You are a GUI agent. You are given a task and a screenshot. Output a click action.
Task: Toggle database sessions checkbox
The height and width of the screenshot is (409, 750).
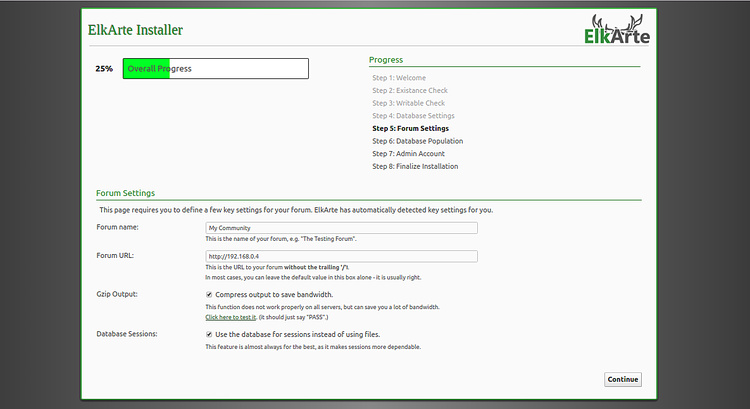[x=209, y=334]
